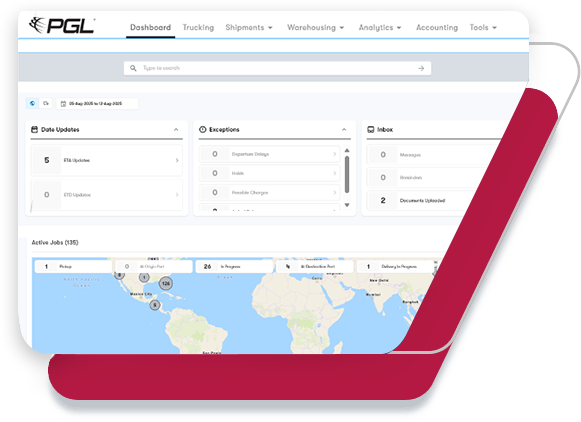581x422 pixels.
Task: Click the Exceptions clock icon
Action: click(203, 129)
